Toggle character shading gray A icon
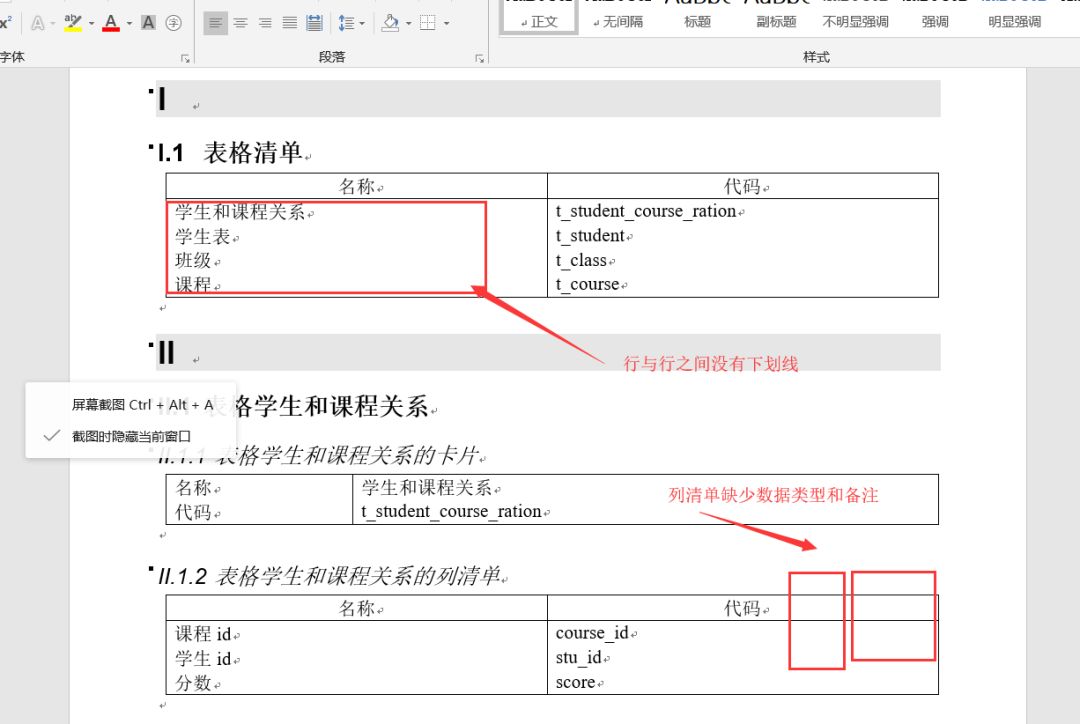The image size is (1080, 724). (148, 23)
